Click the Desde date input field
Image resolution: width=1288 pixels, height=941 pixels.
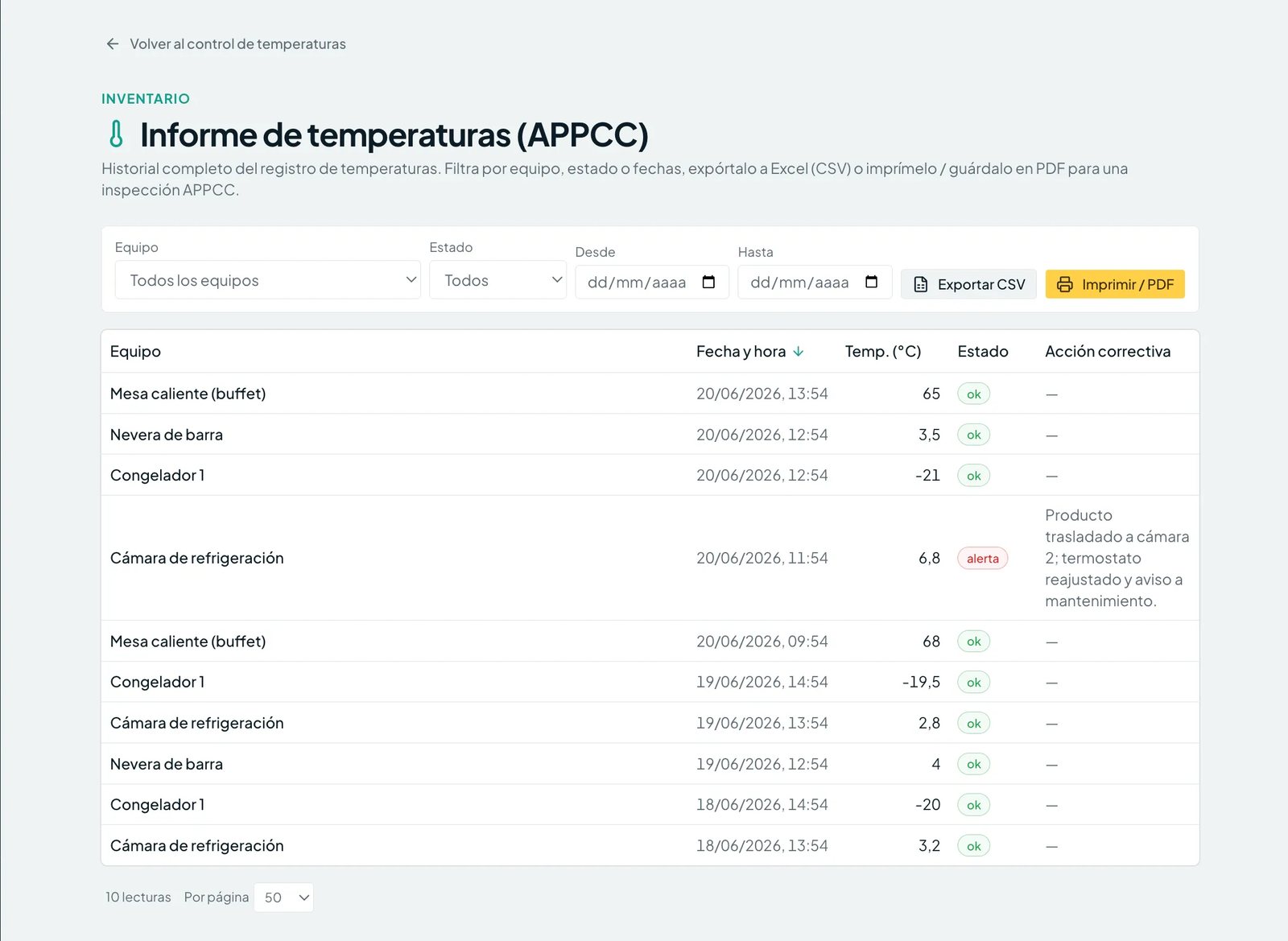tap(651, 283)
